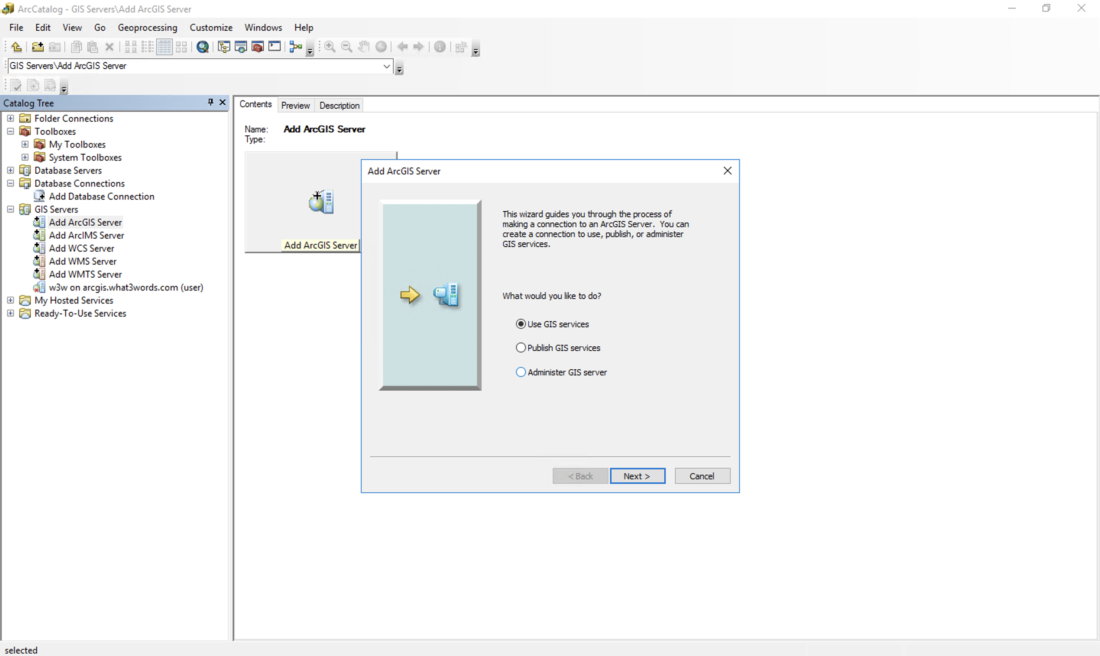Open the File menu

click(x=16, y=27)
